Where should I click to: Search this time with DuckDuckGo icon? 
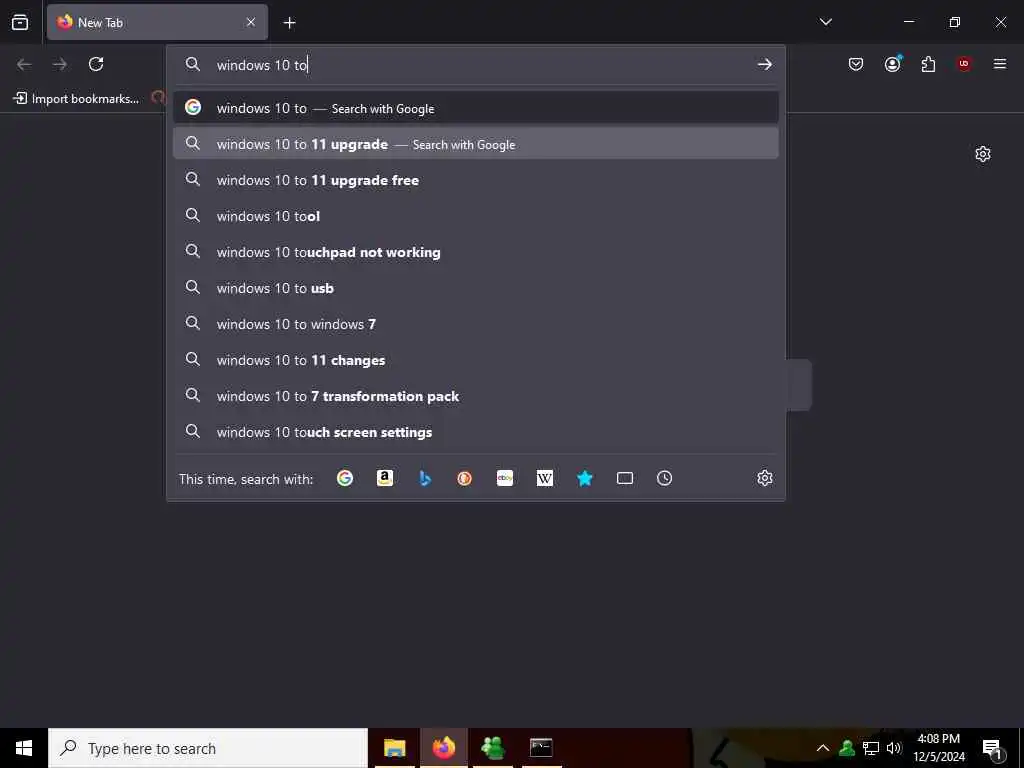[464, 478]
